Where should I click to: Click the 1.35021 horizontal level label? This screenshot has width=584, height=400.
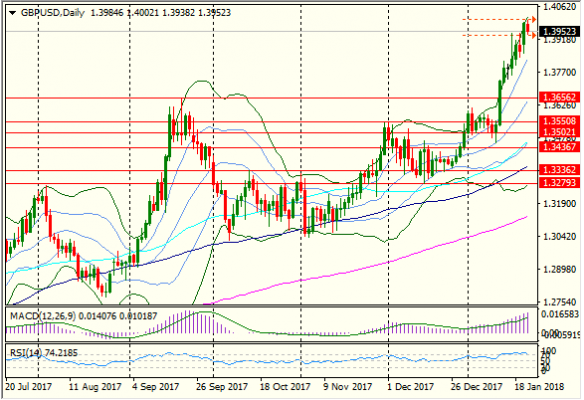[560, 132]
